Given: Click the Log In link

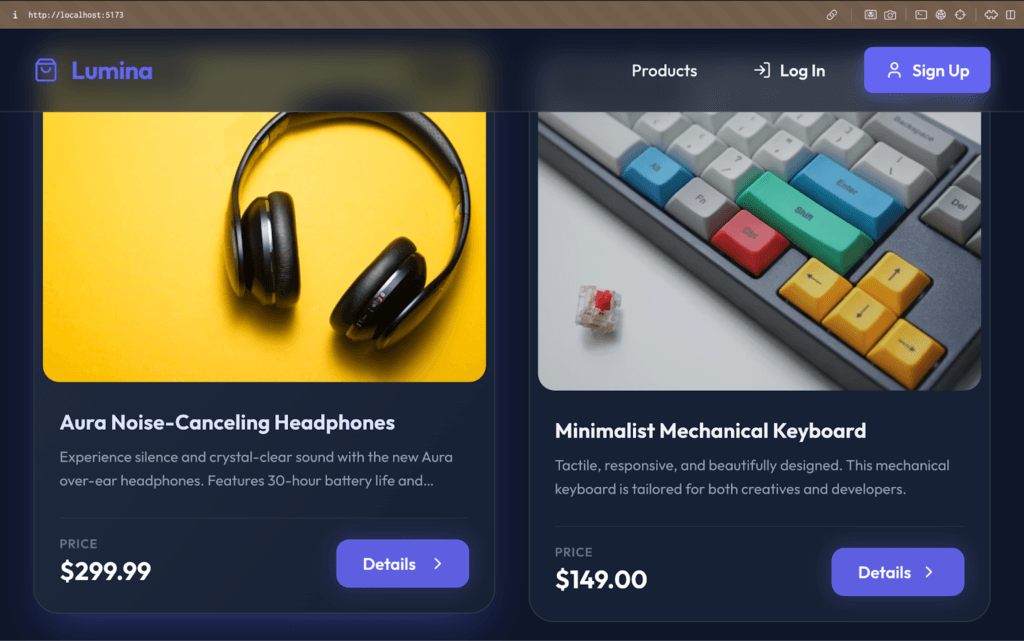Looking at the screenshot, I should click(790, 70).
